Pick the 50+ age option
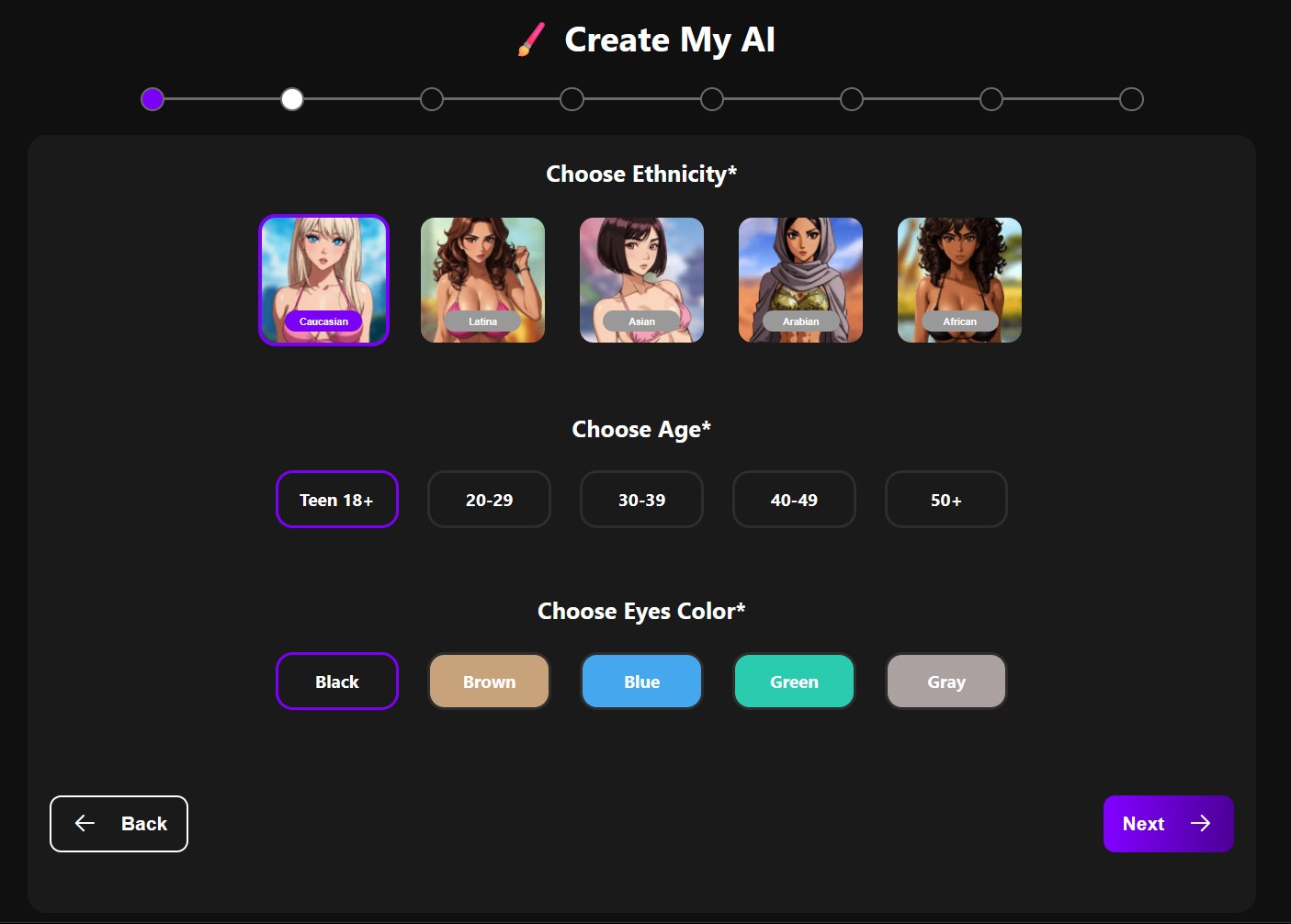 click(946, 500)
